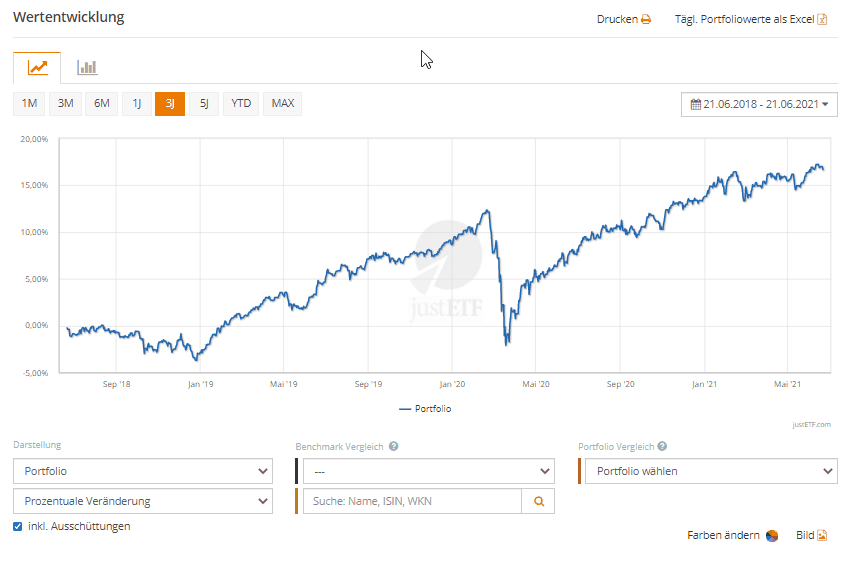Switch to the line chart tab
845x562 pixels.
point(37,68)
